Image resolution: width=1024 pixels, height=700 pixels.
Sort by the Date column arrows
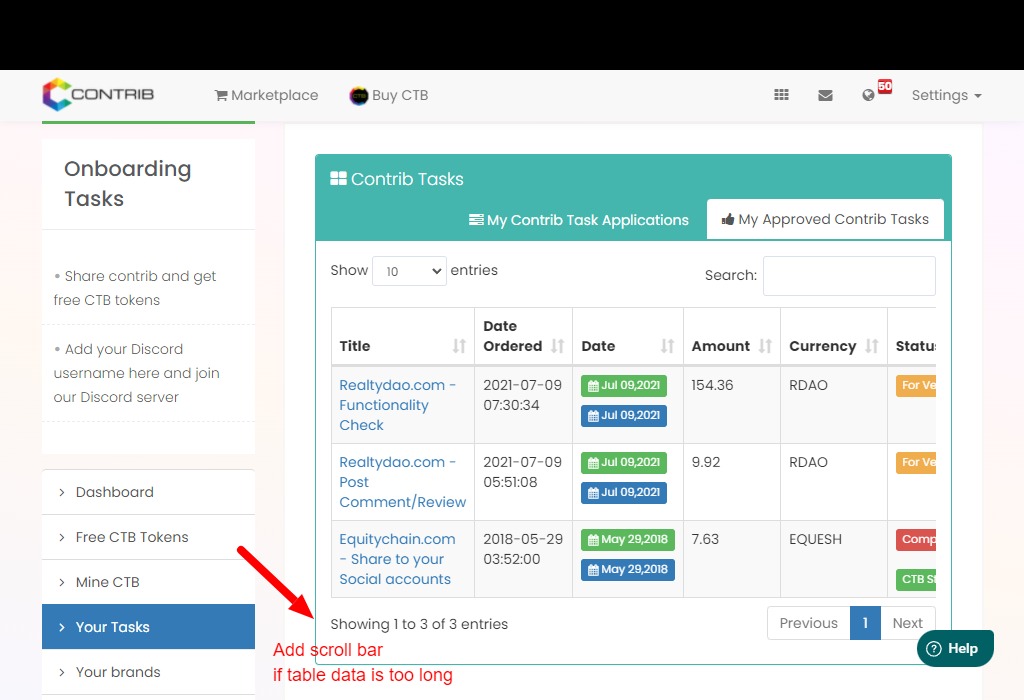tap(667, 345)
